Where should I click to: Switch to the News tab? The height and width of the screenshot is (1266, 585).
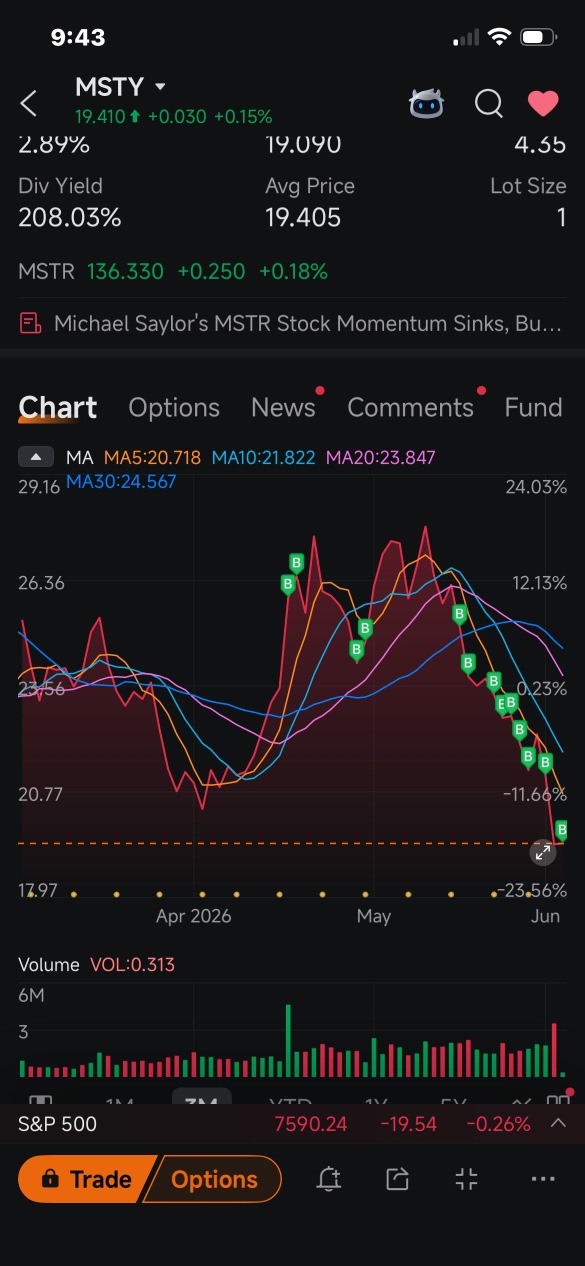point(283,408)
